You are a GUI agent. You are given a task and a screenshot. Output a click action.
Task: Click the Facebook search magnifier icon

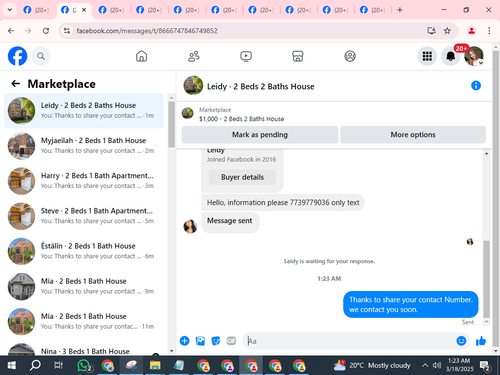41,56
